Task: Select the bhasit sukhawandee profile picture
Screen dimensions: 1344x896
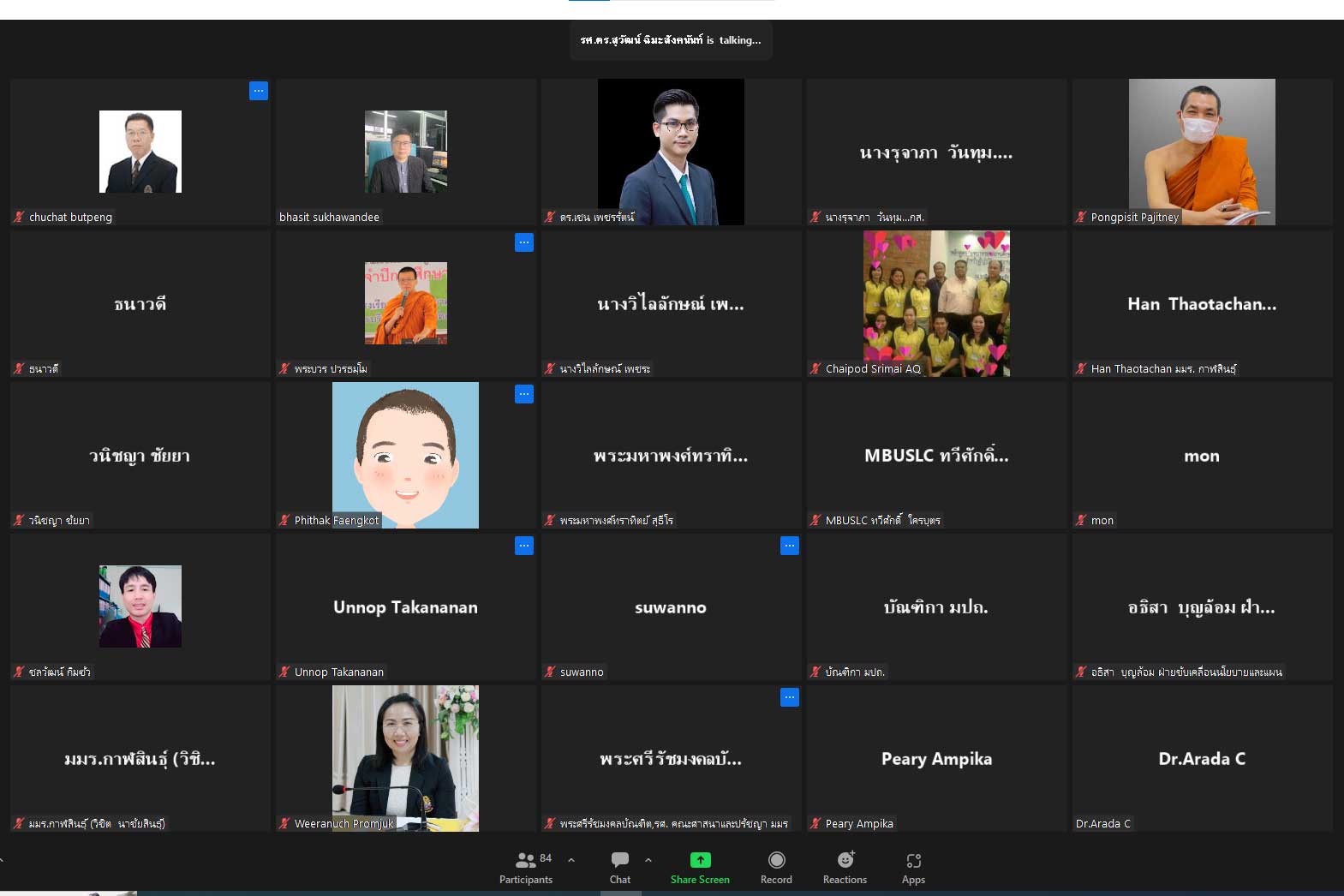Action: click(x=405, y=152)
